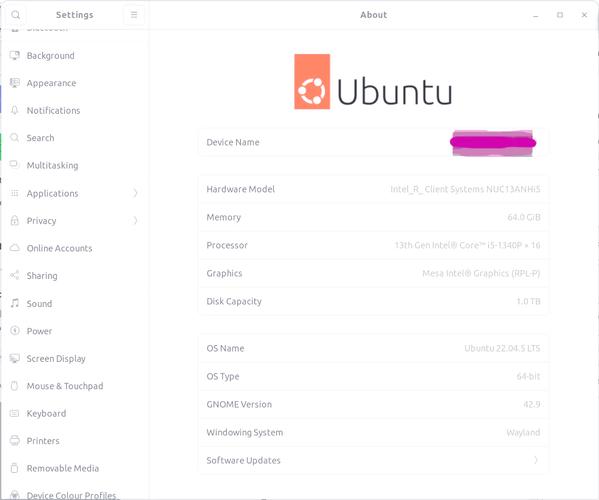The height and width of the screenshot is (500, 599).
Task: Select Printers label in sidebar
Action: point(43,441)
